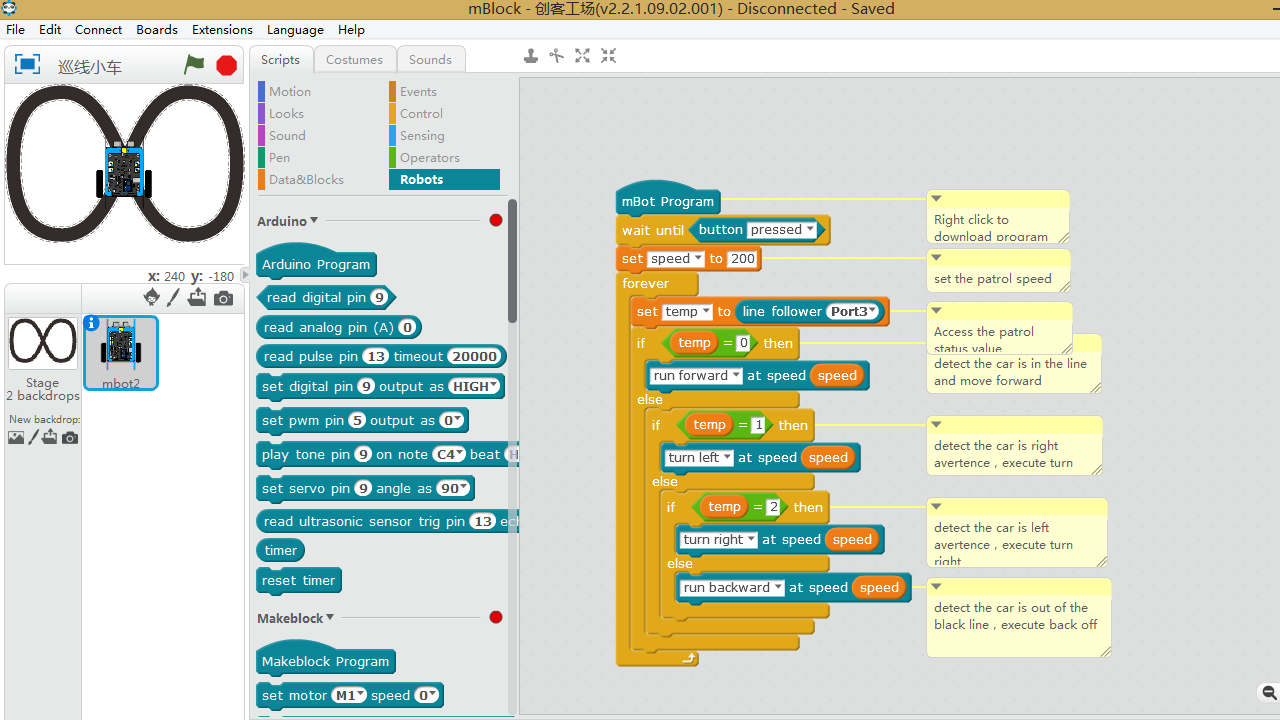1280x720 pixels.
Task: Create a new sprite from the camera
Action: click(x=223, y=298)
